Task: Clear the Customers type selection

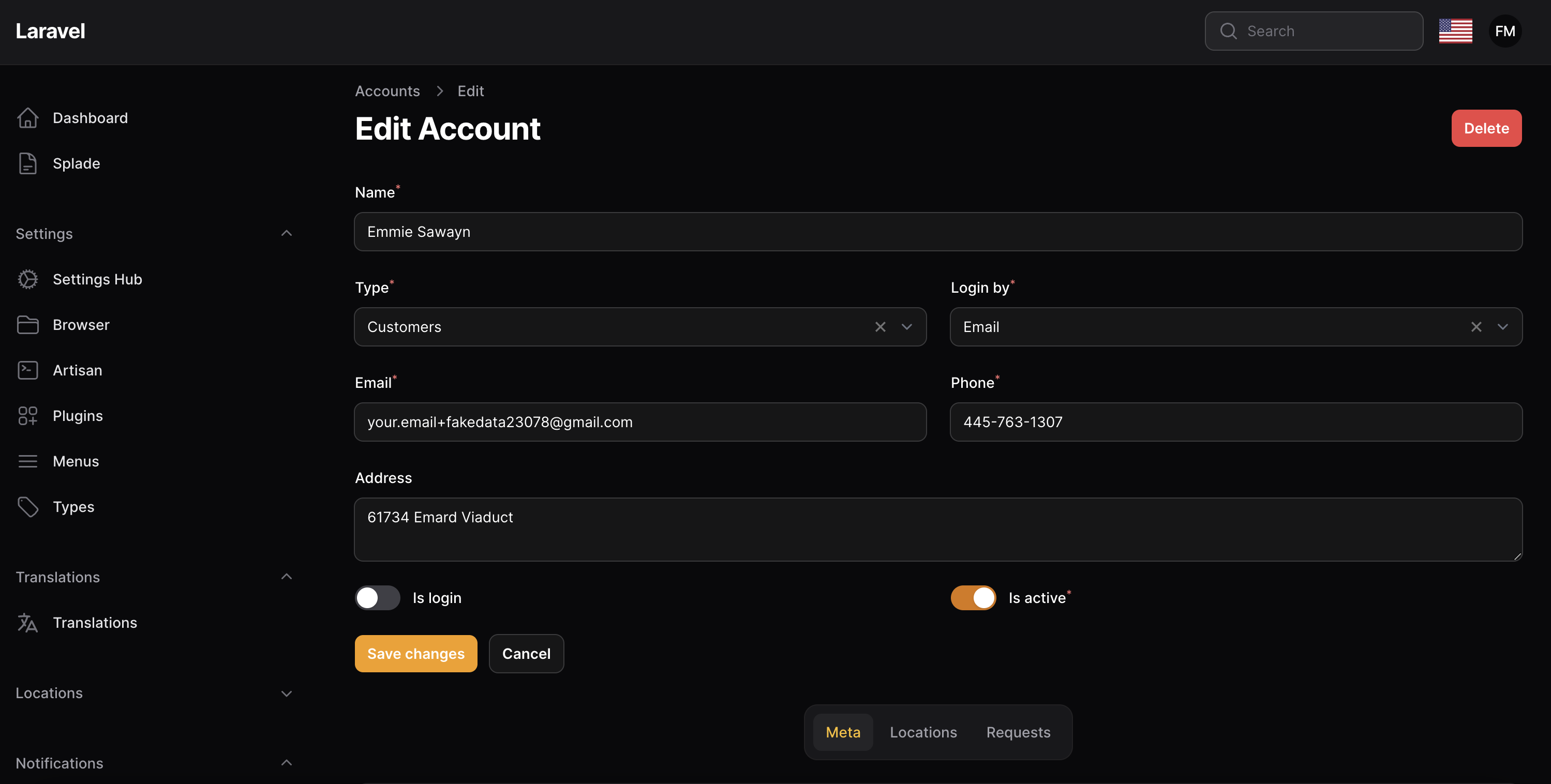Action: tap(881, 327)
